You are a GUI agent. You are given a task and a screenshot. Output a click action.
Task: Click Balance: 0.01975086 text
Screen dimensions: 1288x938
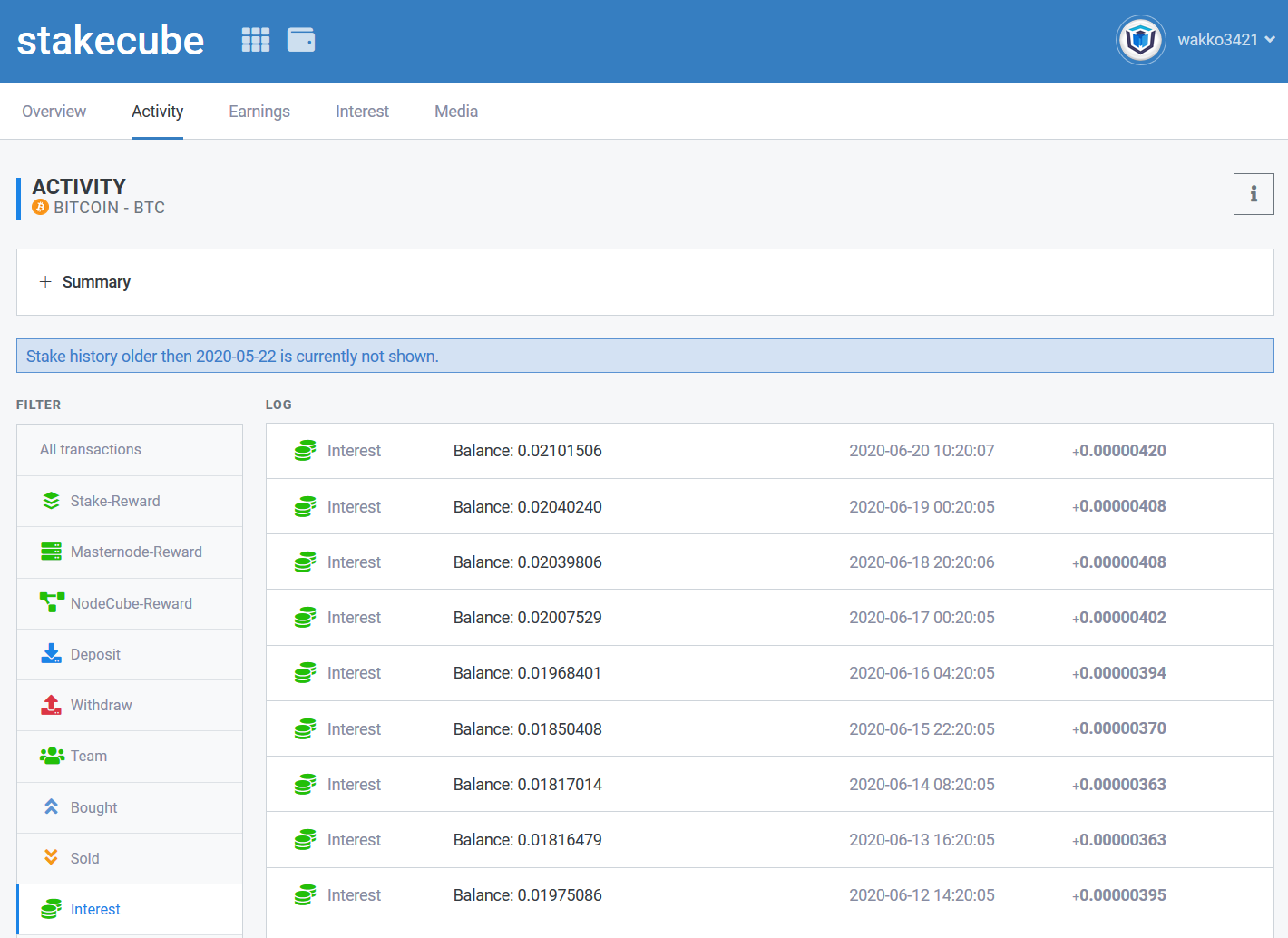528,895
